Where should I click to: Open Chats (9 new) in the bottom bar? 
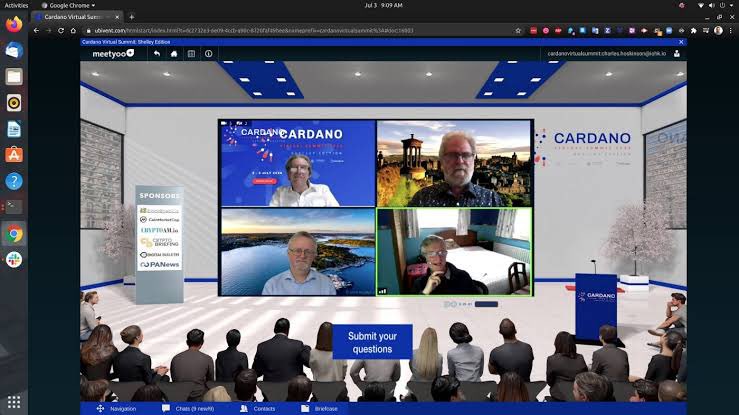188,408
